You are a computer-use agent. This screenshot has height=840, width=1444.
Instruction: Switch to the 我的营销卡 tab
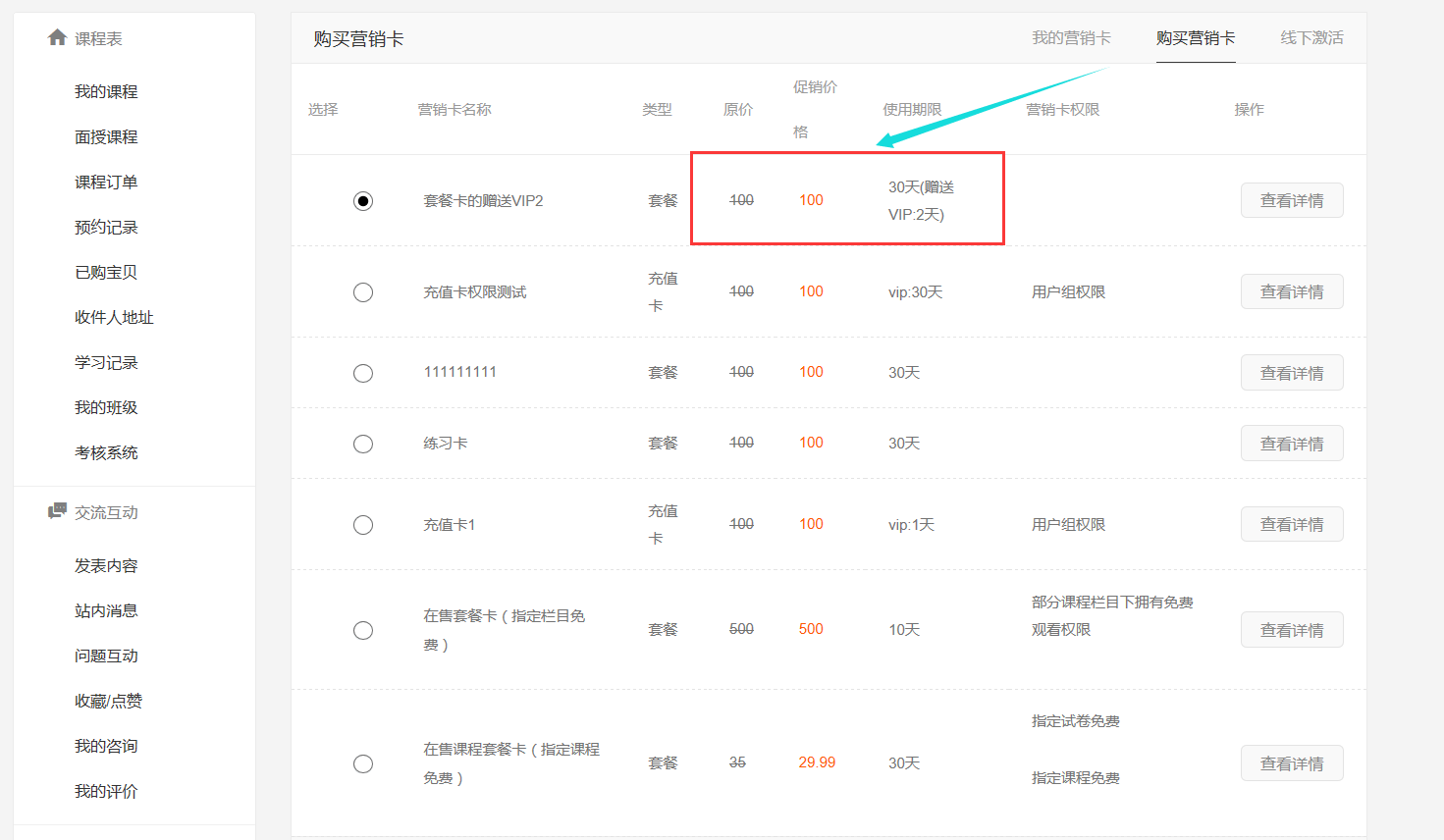pyautogui.click(x=1071, y=38)
